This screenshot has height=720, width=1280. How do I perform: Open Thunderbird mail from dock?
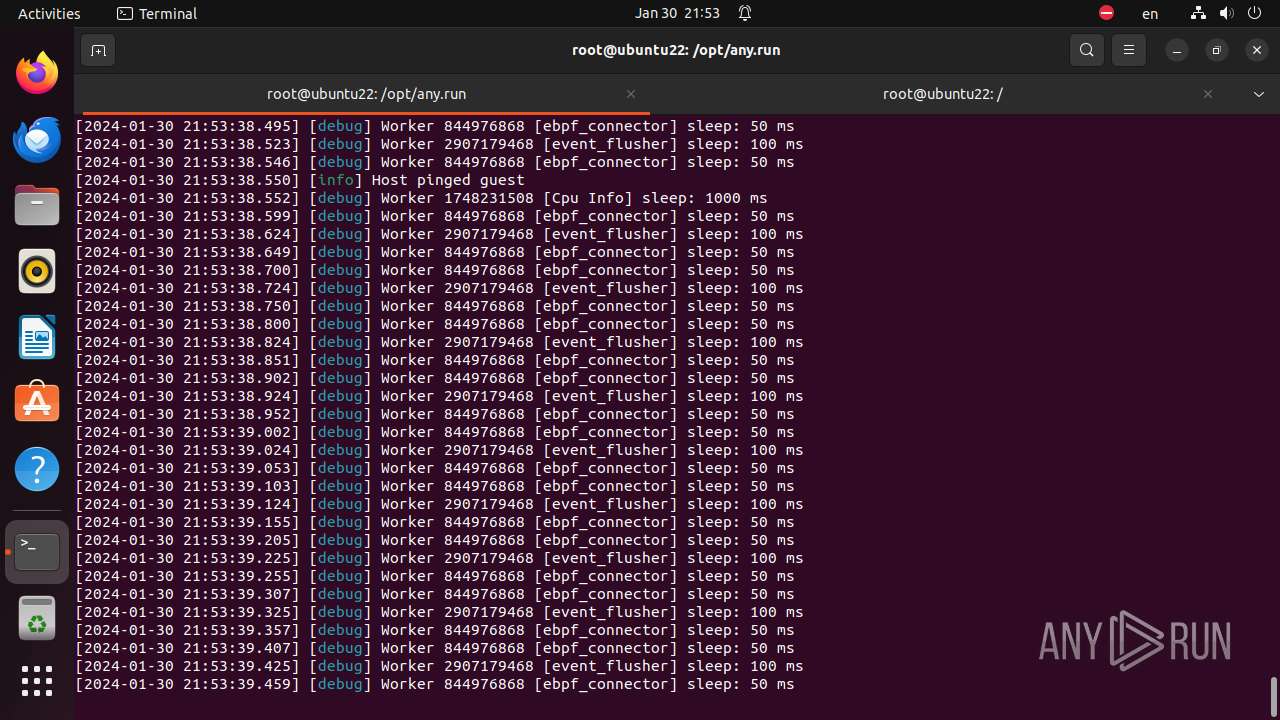point(37,139)
